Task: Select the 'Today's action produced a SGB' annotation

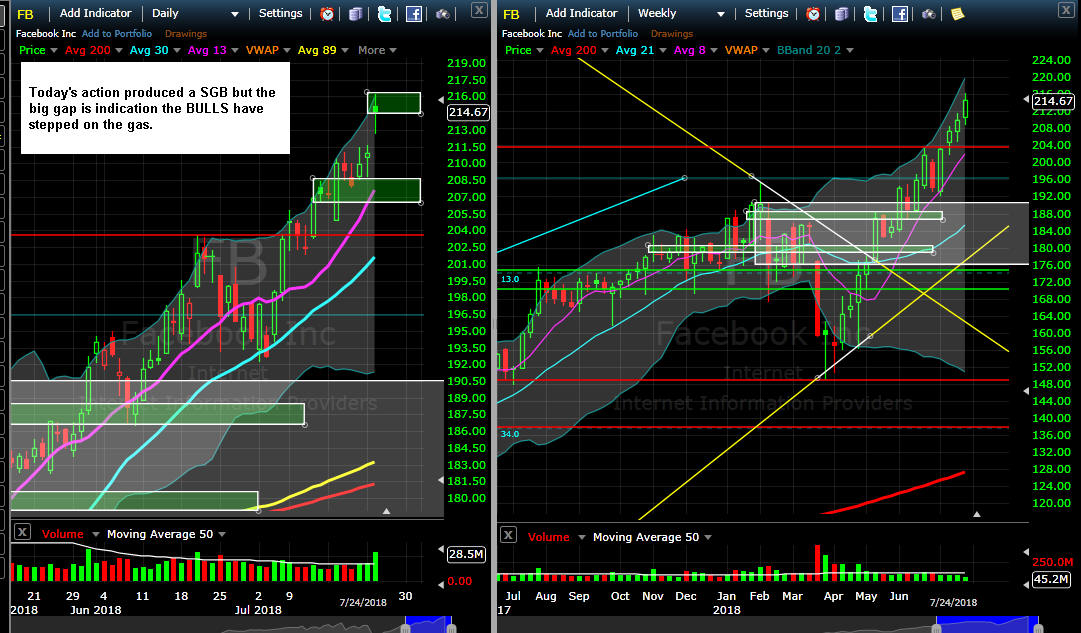Action: click(x=155, y=108)
